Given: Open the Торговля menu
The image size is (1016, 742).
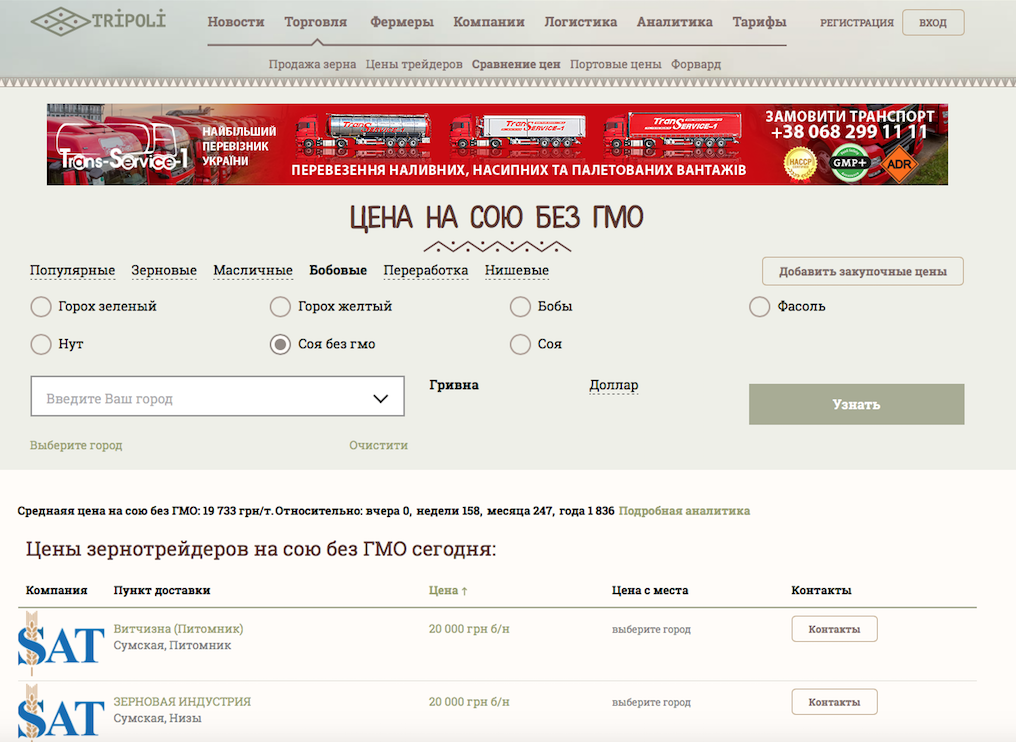Looking at the screenshot, I should click(315, 22).
